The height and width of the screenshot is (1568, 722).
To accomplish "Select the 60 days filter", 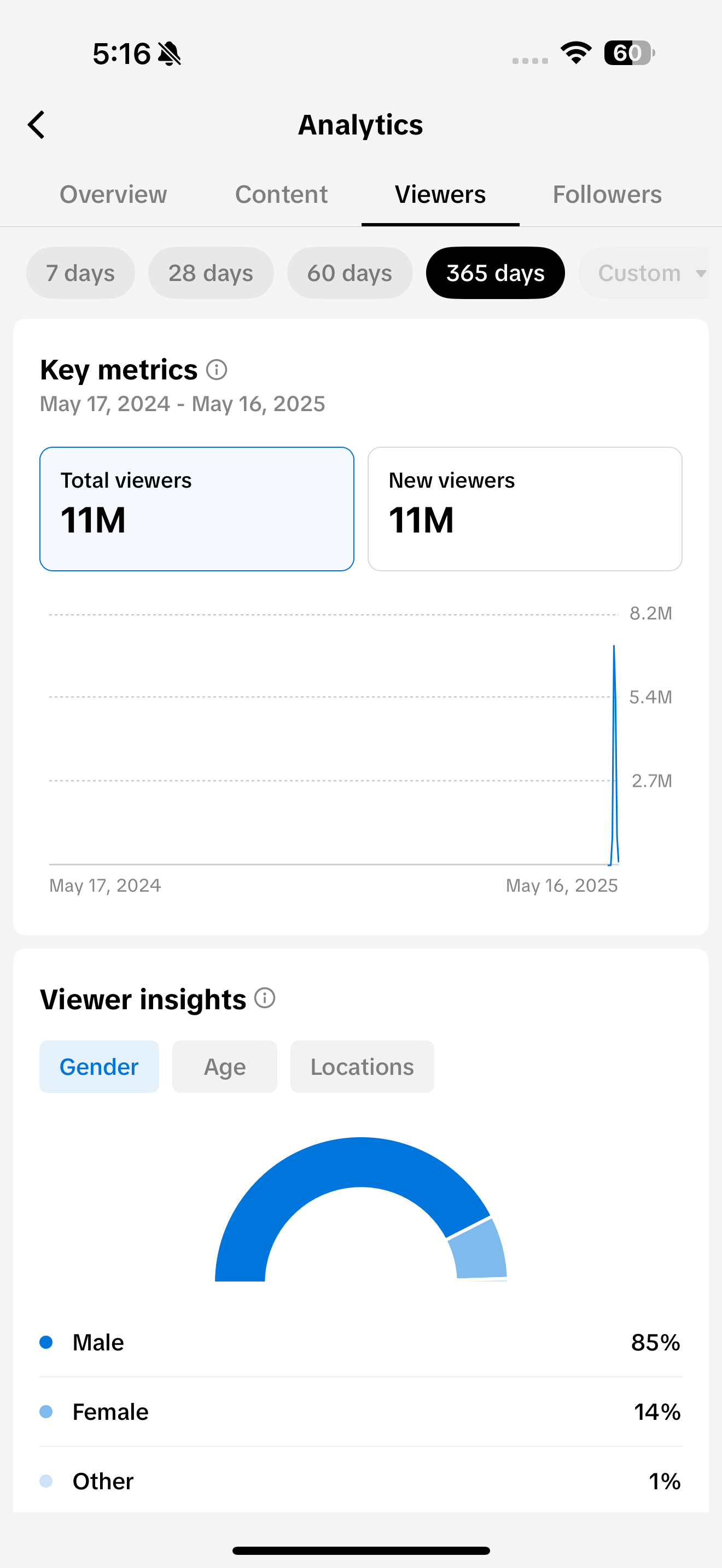I will point(350,273).
